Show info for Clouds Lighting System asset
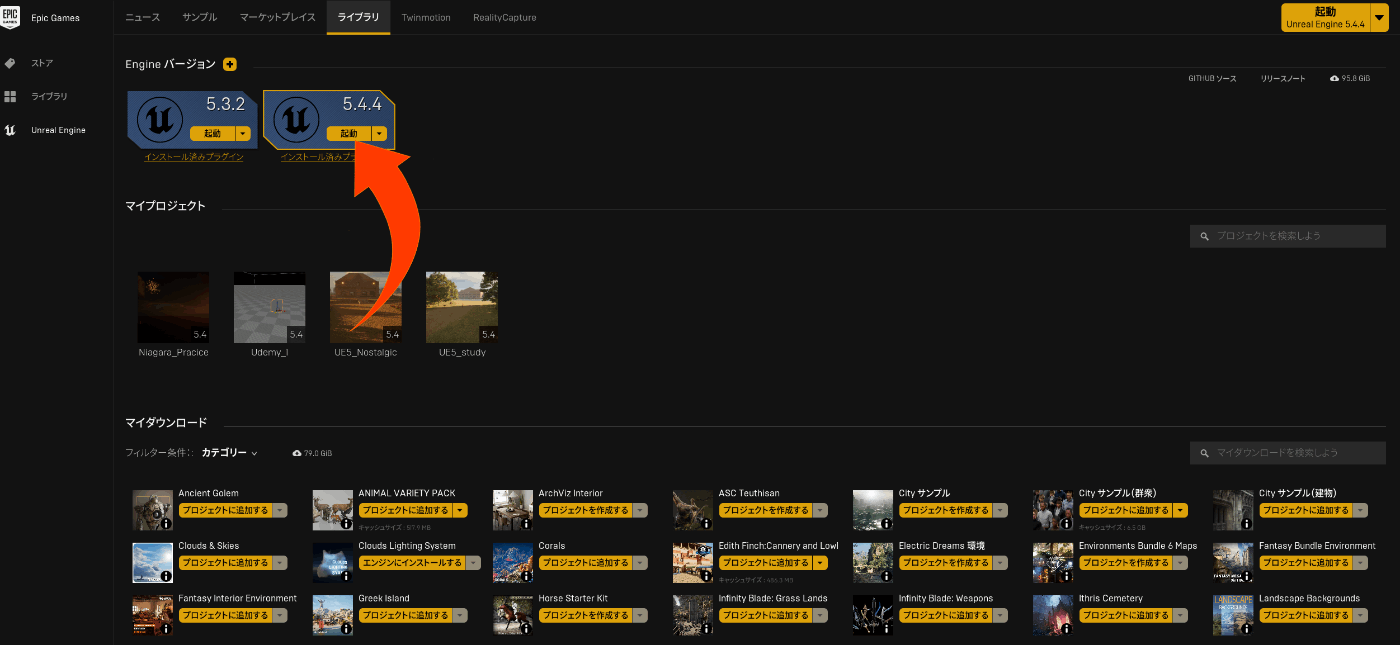This screenshot has width=1400, height=645. point(346,576)
